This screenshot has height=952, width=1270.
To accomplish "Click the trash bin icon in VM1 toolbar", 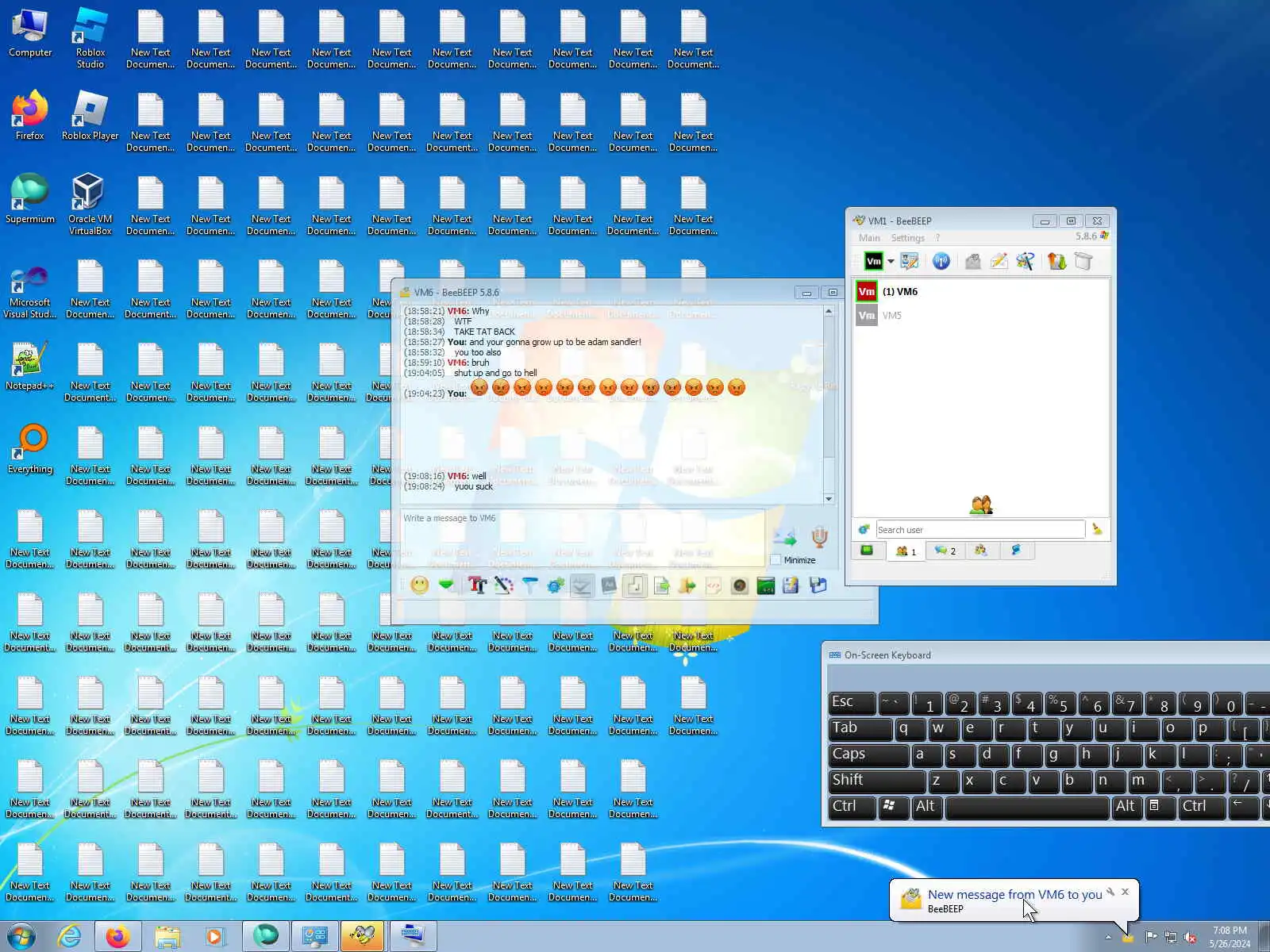I will (x=1083, y=261).
